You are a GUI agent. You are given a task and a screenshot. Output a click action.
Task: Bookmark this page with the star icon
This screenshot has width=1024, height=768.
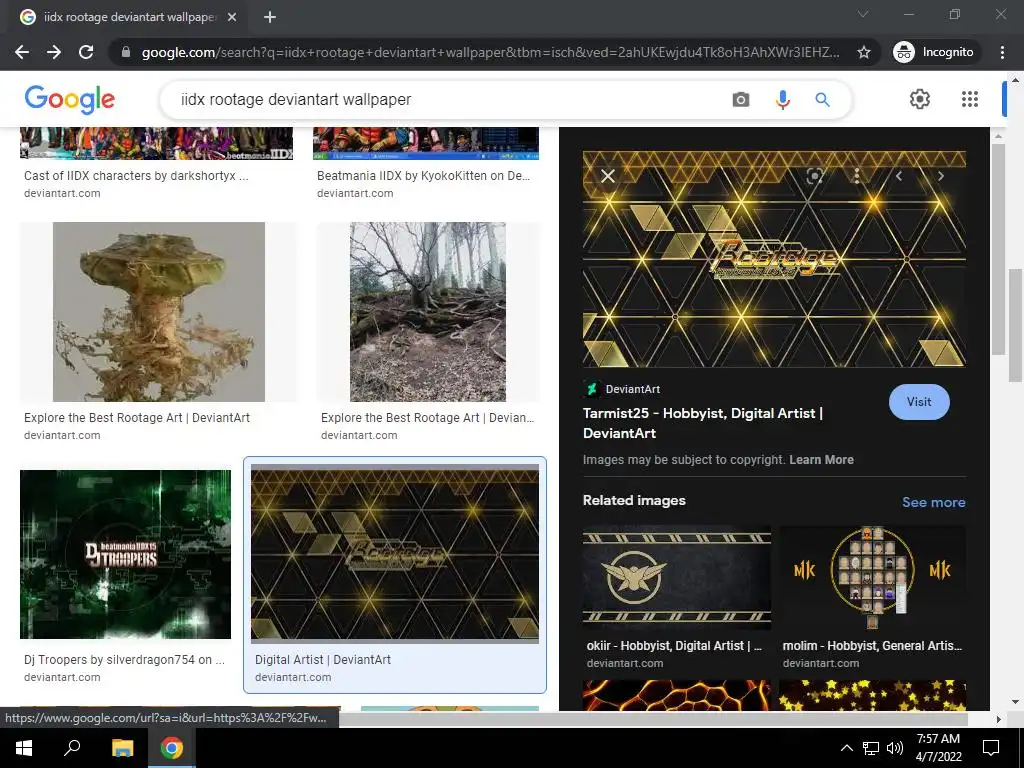[x=864, y=52]
